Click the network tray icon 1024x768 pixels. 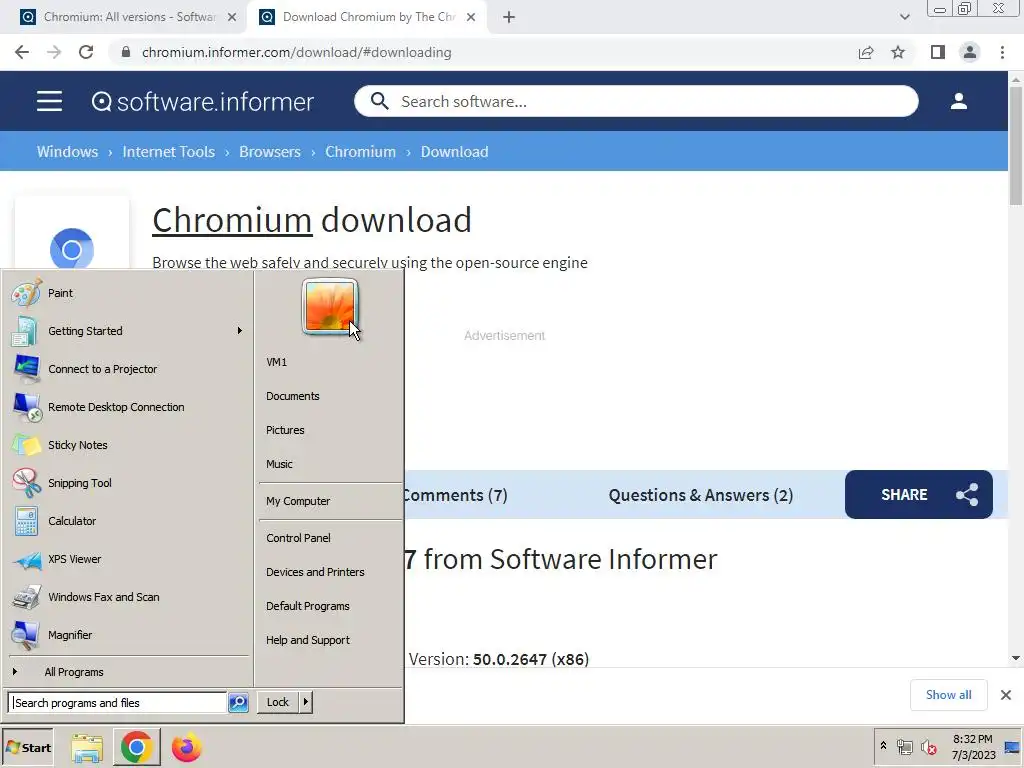(904, 747)
